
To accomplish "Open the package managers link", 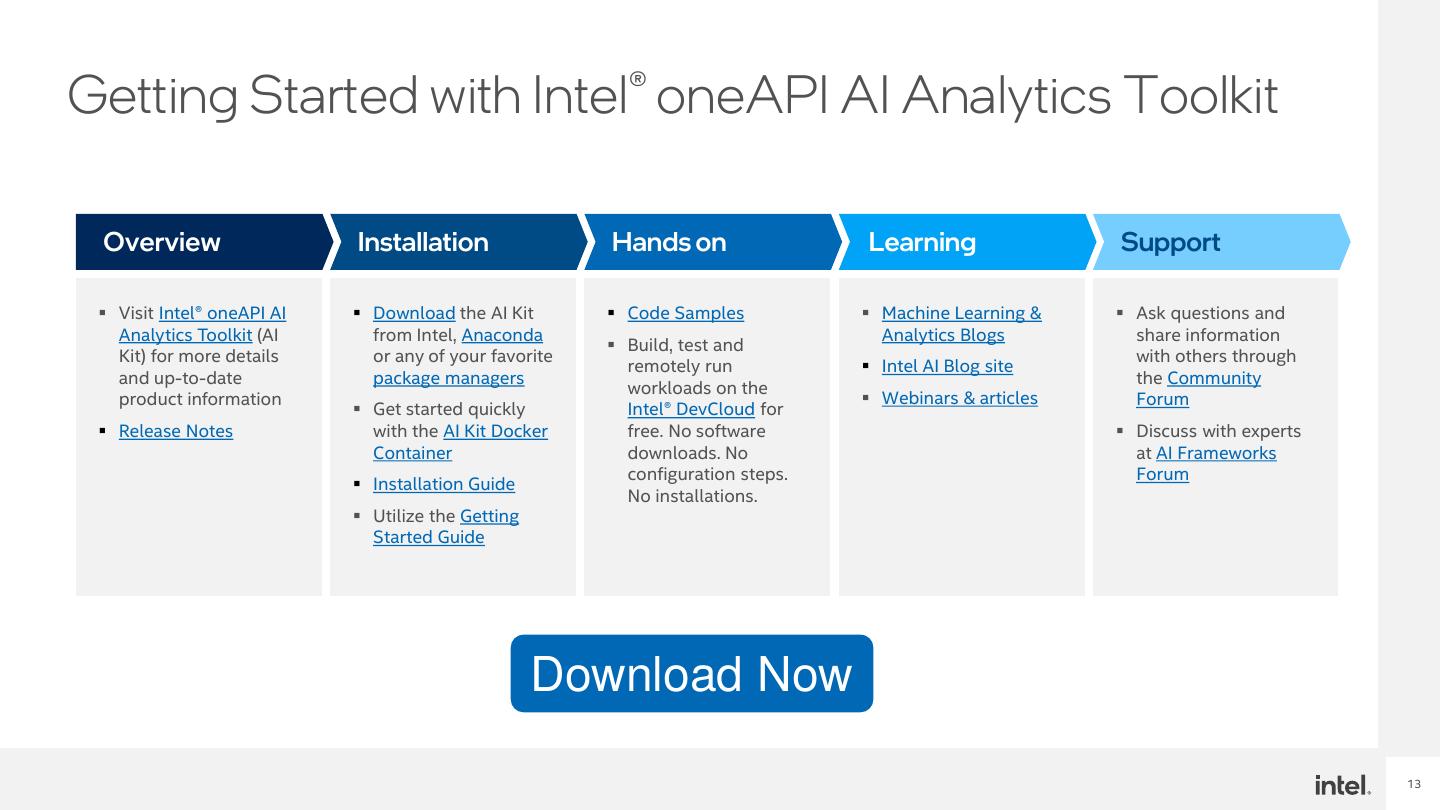I will tap(448, 378).
